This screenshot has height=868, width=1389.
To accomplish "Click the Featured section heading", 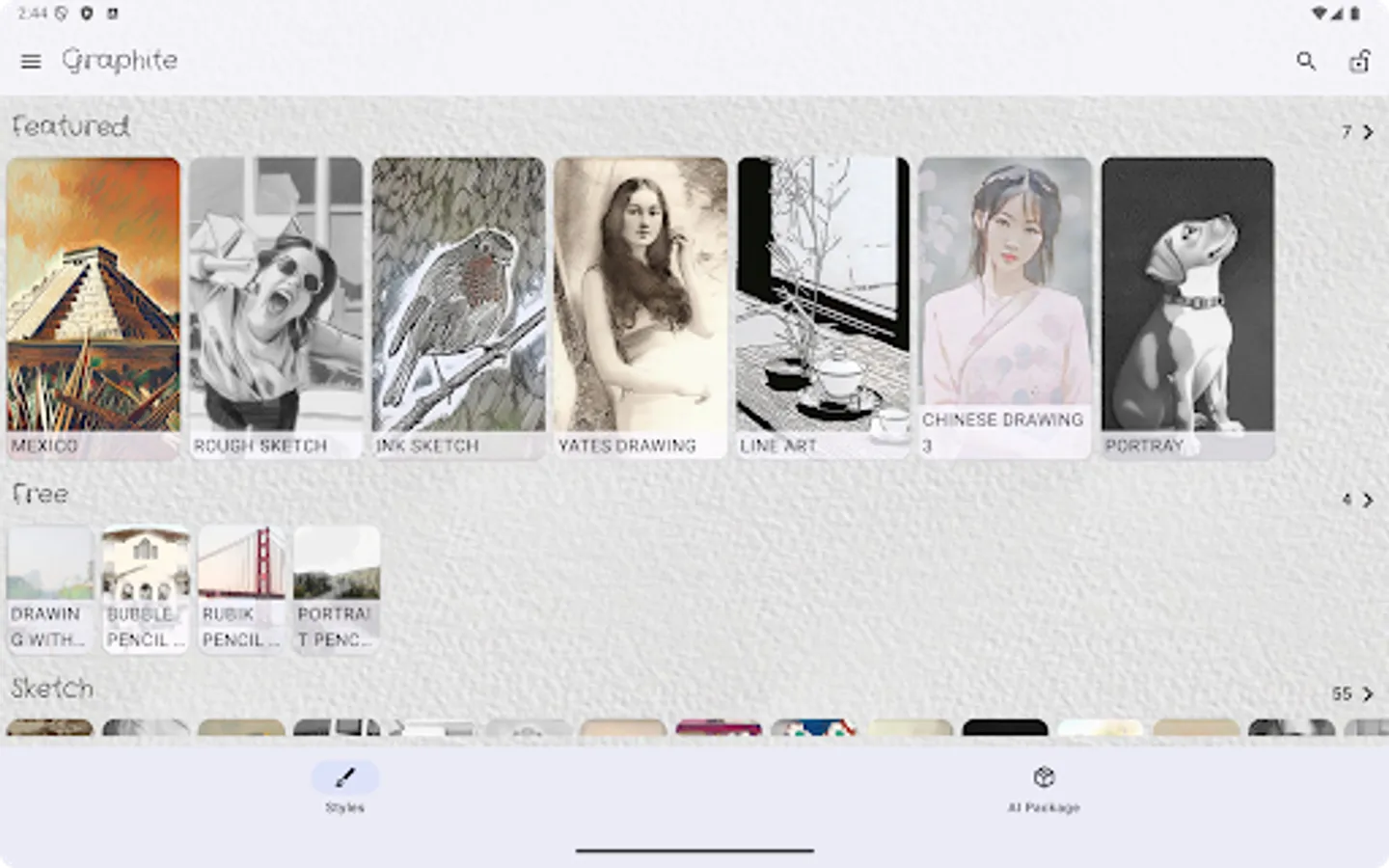I will [70, 126].
